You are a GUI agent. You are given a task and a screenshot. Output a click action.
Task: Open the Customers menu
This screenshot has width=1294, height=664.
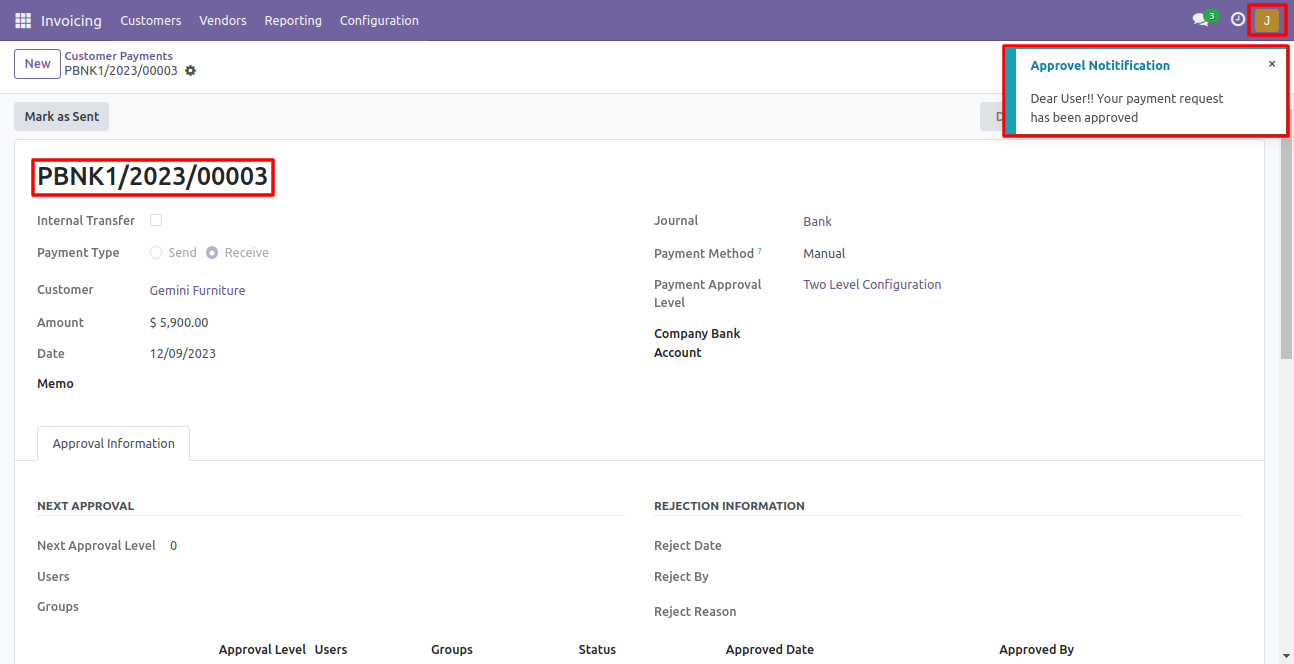pos(151,20)
